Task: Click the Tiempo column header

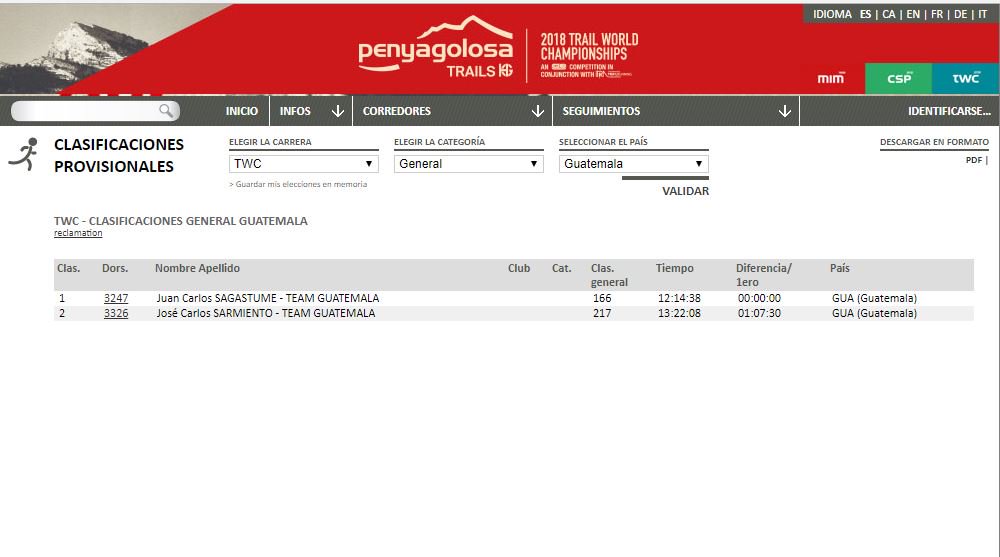Action: pos(675,269)
